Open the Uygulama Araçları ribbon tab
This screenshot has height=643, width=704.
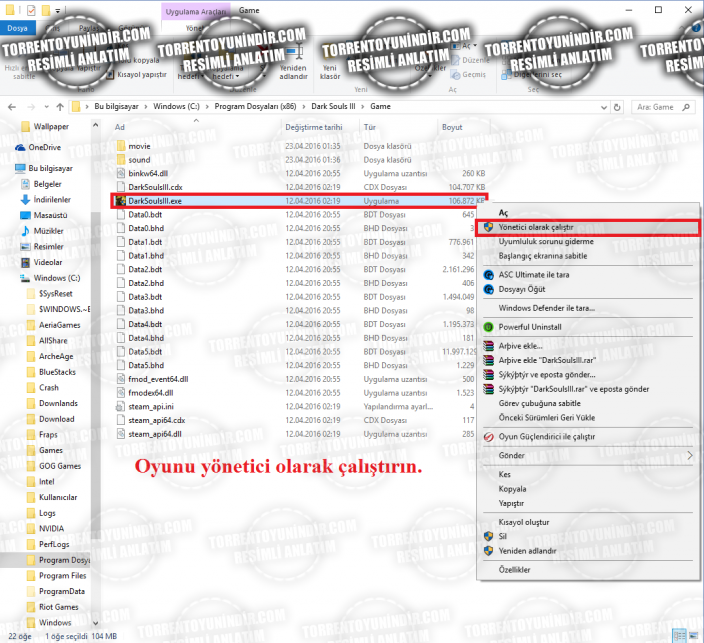click(196, 12)
